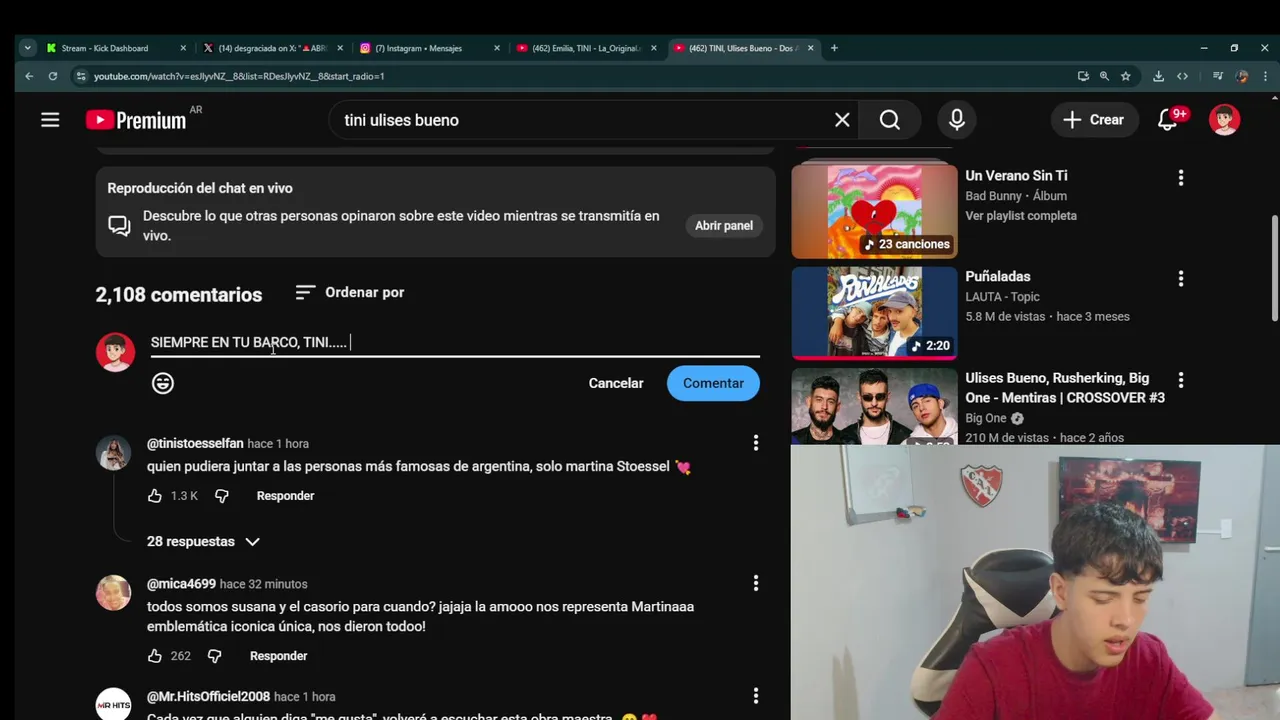Click the 'hace 32 minutos' comment timestamp
The width and height of the screenshot is (1280, 720).
[x=264, y=584]
